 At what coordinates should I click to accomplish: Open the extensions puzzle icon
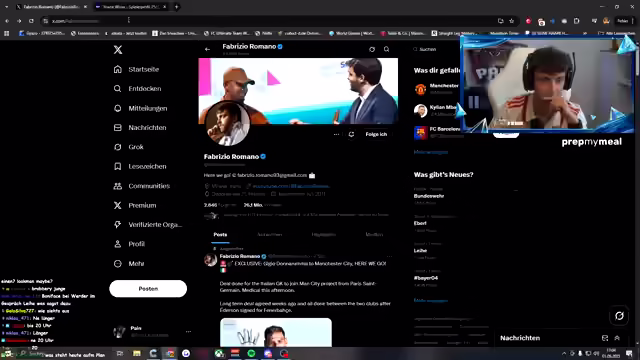click(x=576, y=21)
